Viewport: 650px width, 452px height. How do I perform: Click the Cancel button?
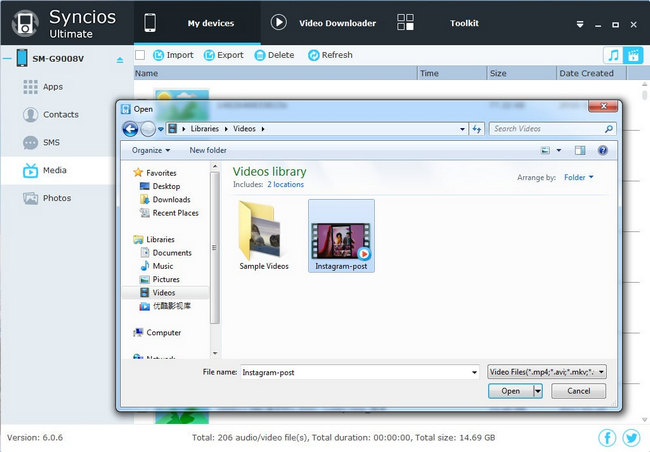click(578, 391)
